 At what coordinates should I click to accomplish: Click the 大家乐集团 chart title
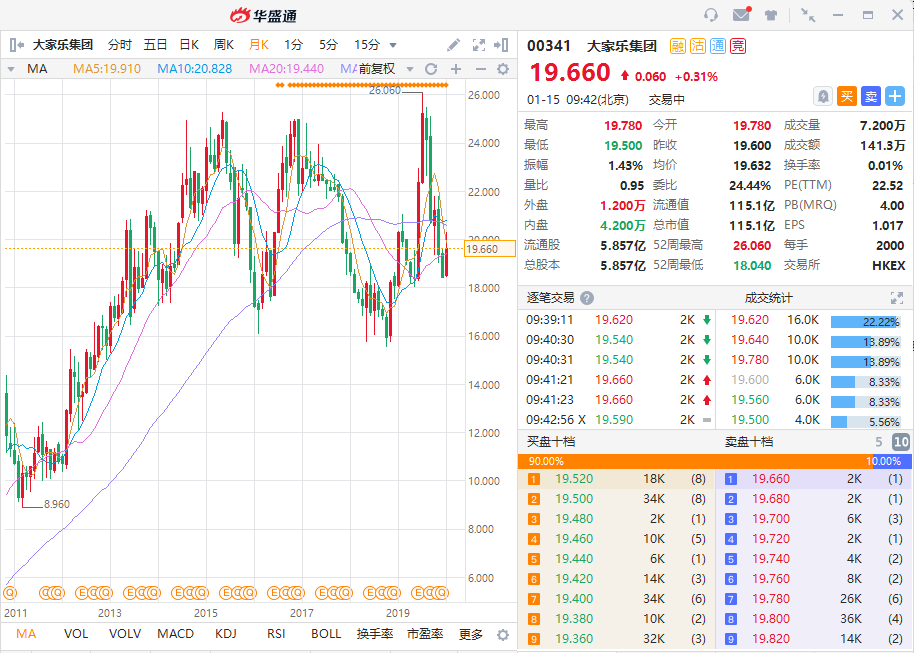[62, 45]
